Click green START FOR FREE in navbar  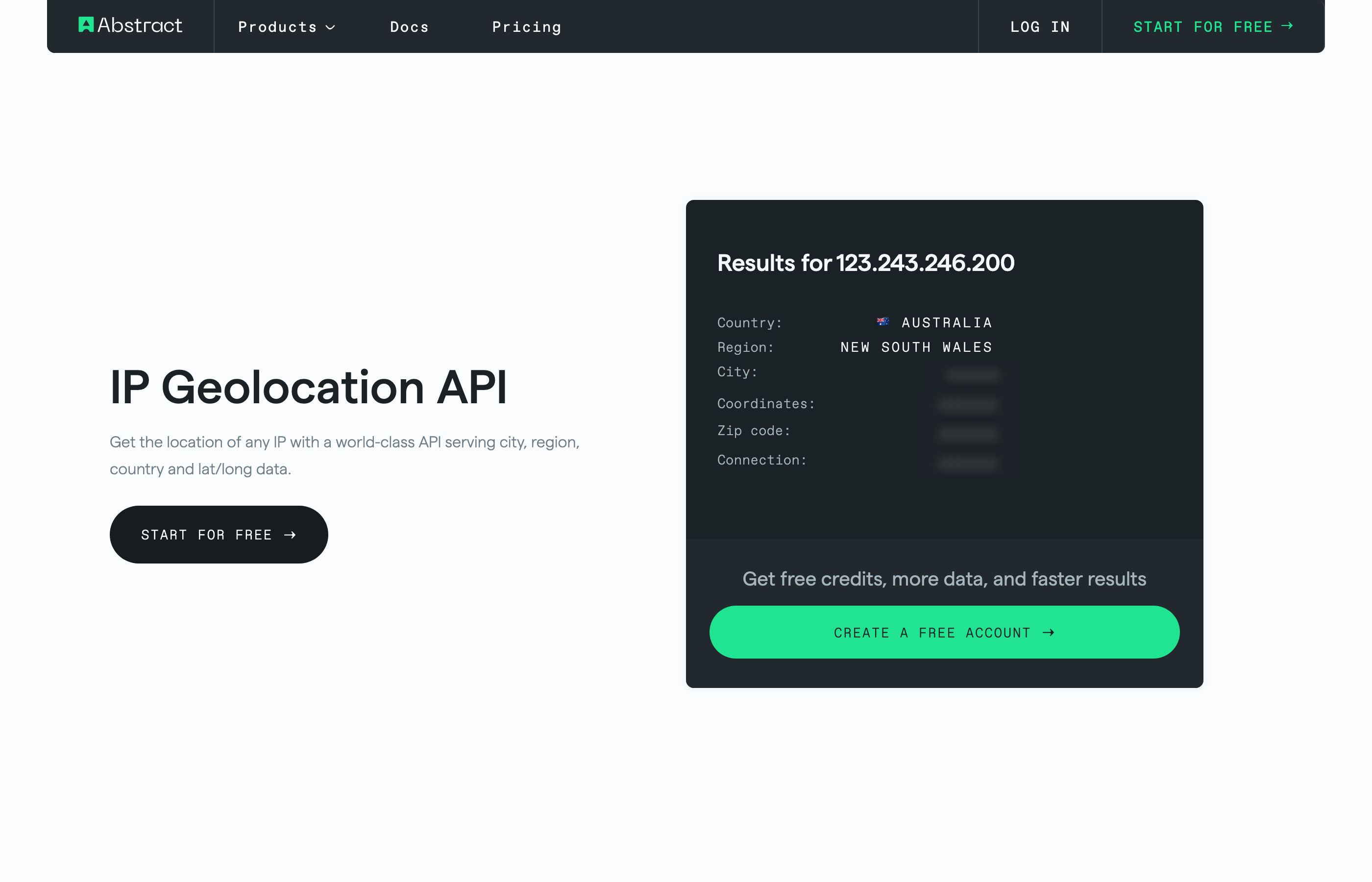1212,27
